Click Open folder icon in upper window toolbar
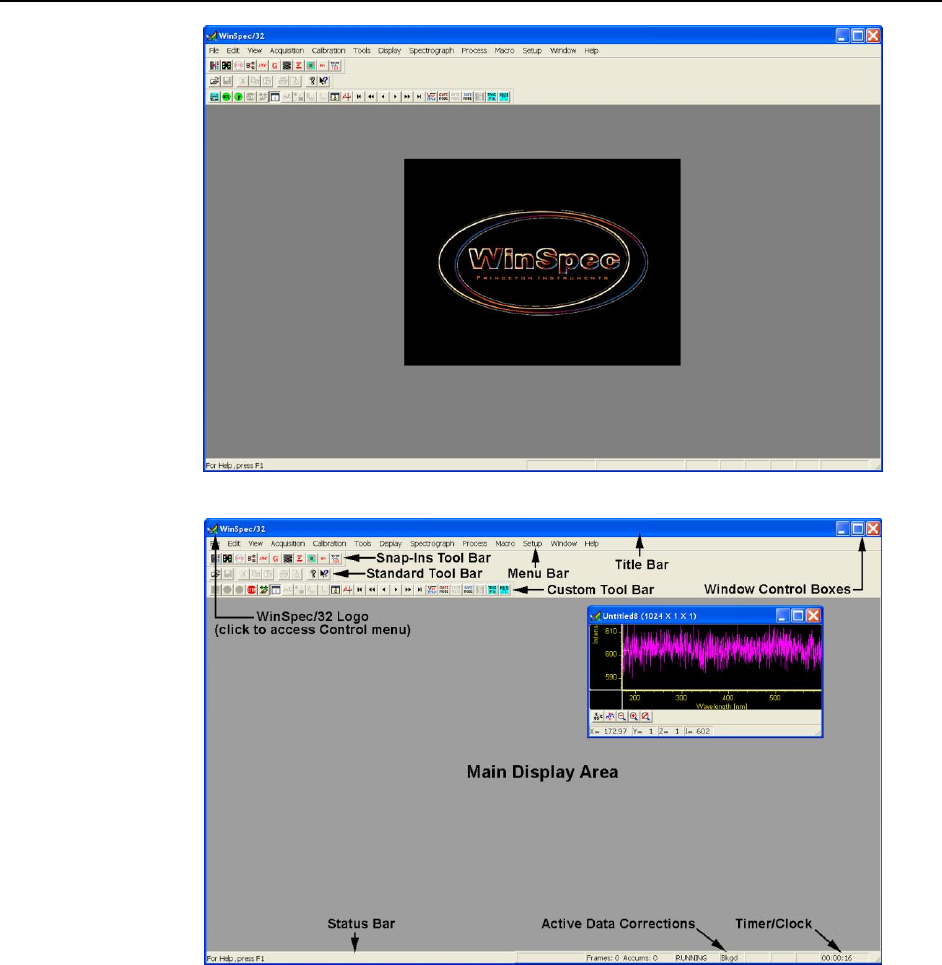The height and width of the screenshot is (965, 942). pyautogui.click(x=214, y=81)
